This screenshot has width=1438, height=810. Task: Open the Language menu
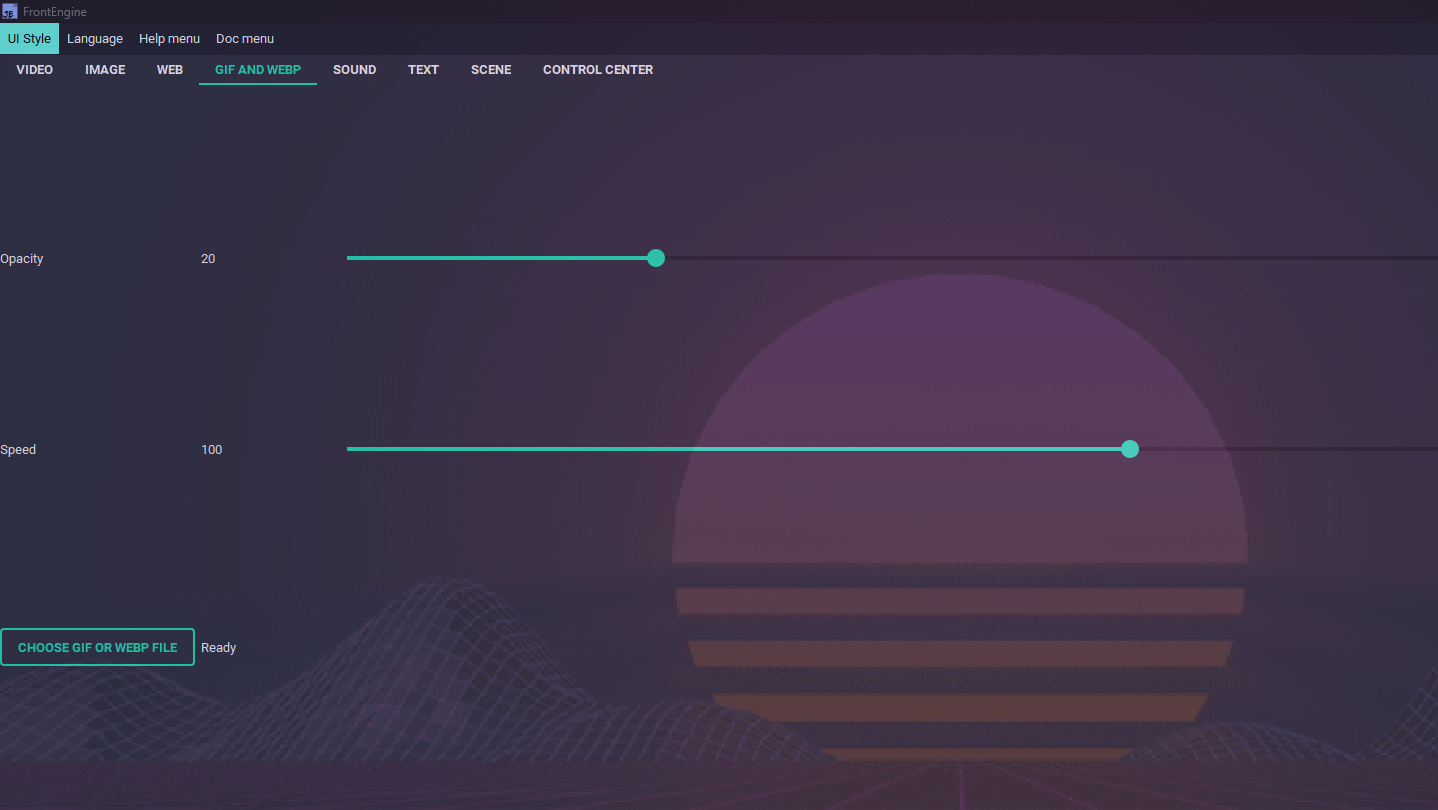[x=95, y=39]
